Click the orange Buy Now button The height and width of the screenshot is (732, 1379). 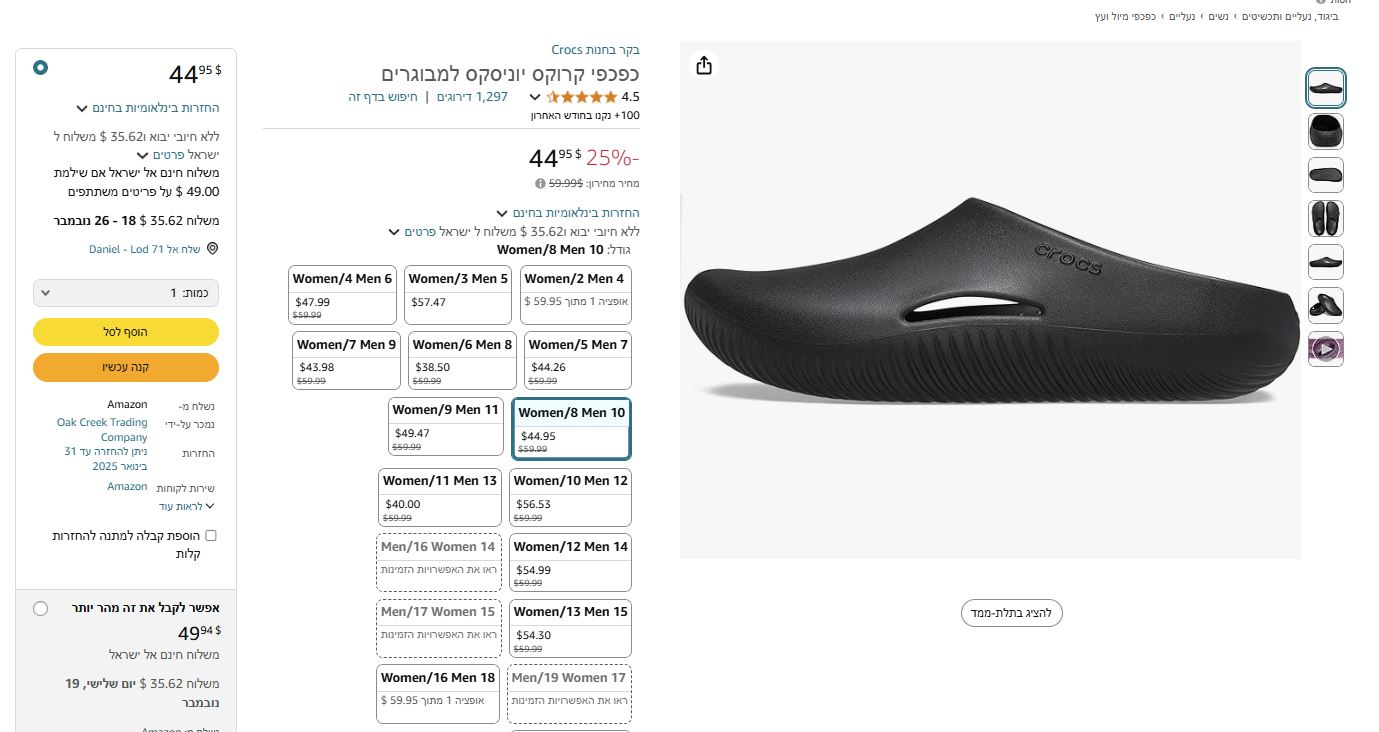(126, 367)
